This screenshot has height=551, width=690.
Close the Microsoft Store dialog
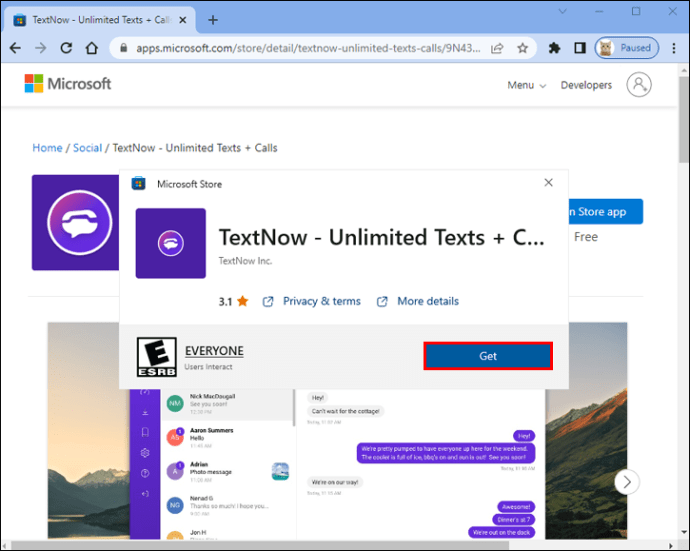pos(548,183)
